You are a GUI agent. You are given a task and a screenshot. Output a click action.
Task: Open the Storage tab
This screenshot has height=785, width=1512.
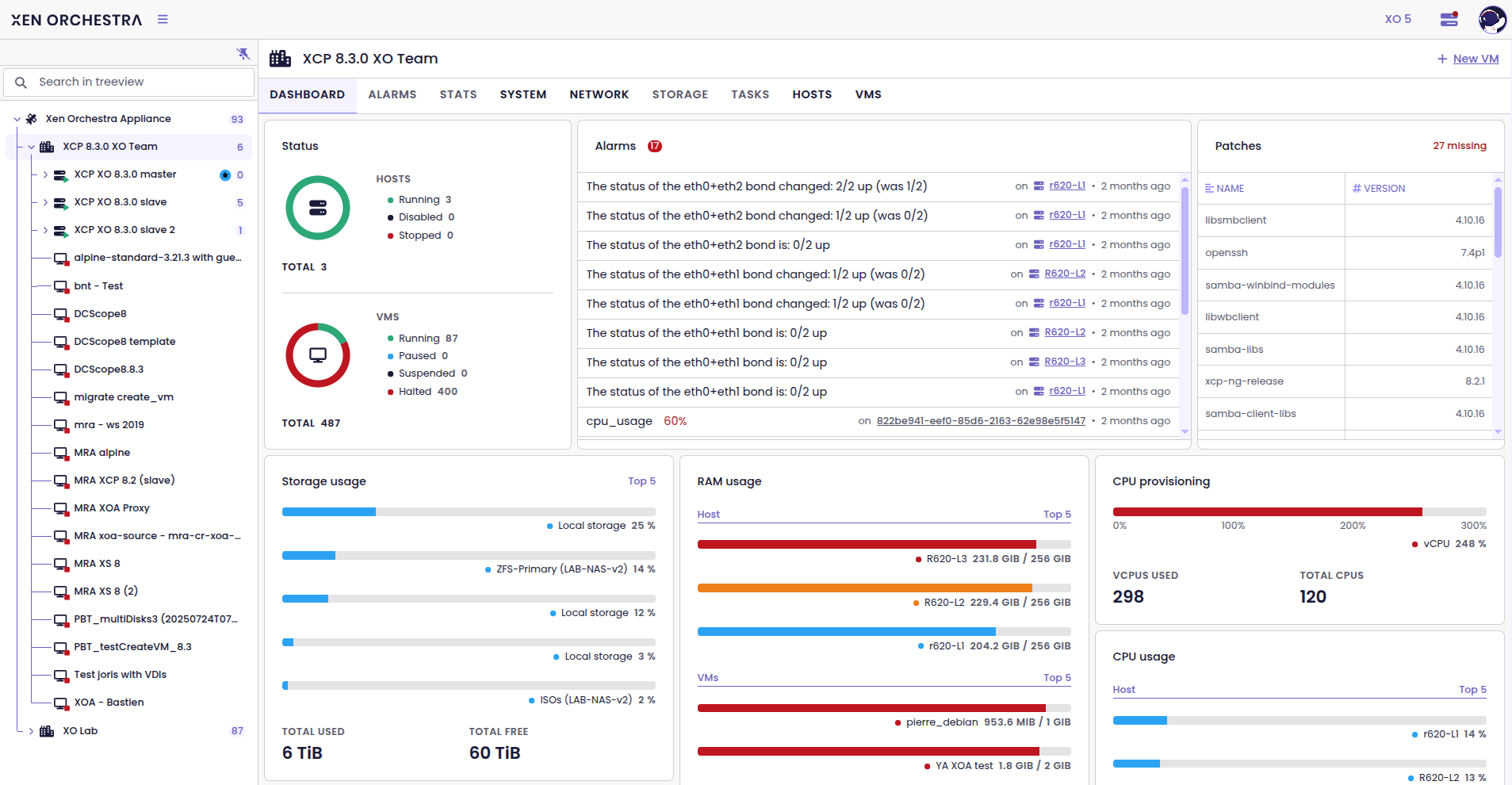[680, 94]
